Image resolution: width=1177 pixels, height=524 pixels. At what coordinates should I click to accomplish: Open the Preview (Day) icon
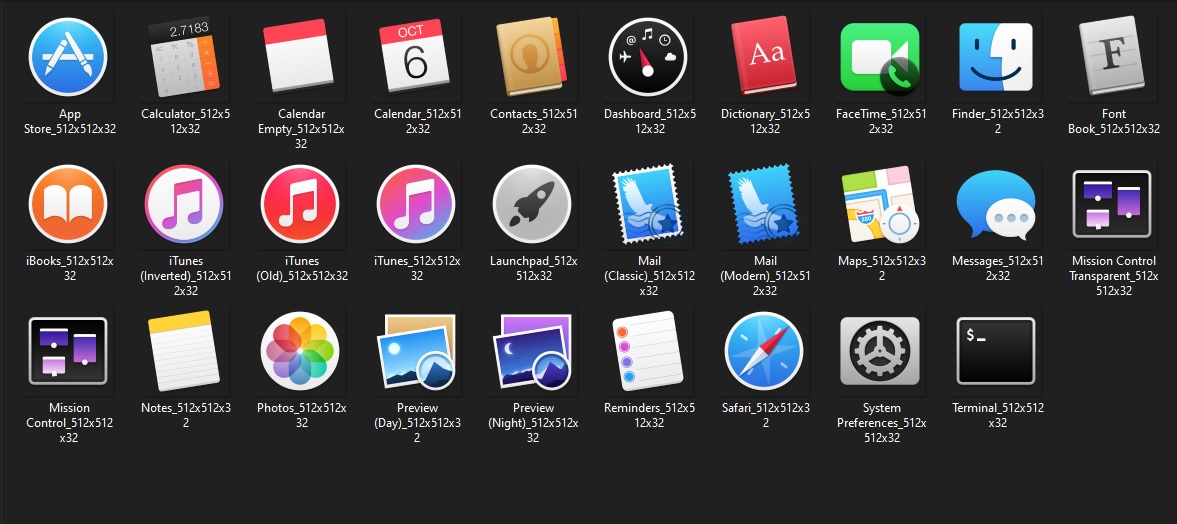pos(416,351)
